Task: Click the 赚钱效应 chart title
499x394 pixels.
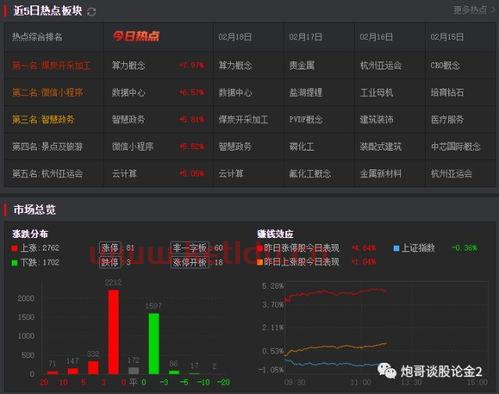Action: [275, 234]
